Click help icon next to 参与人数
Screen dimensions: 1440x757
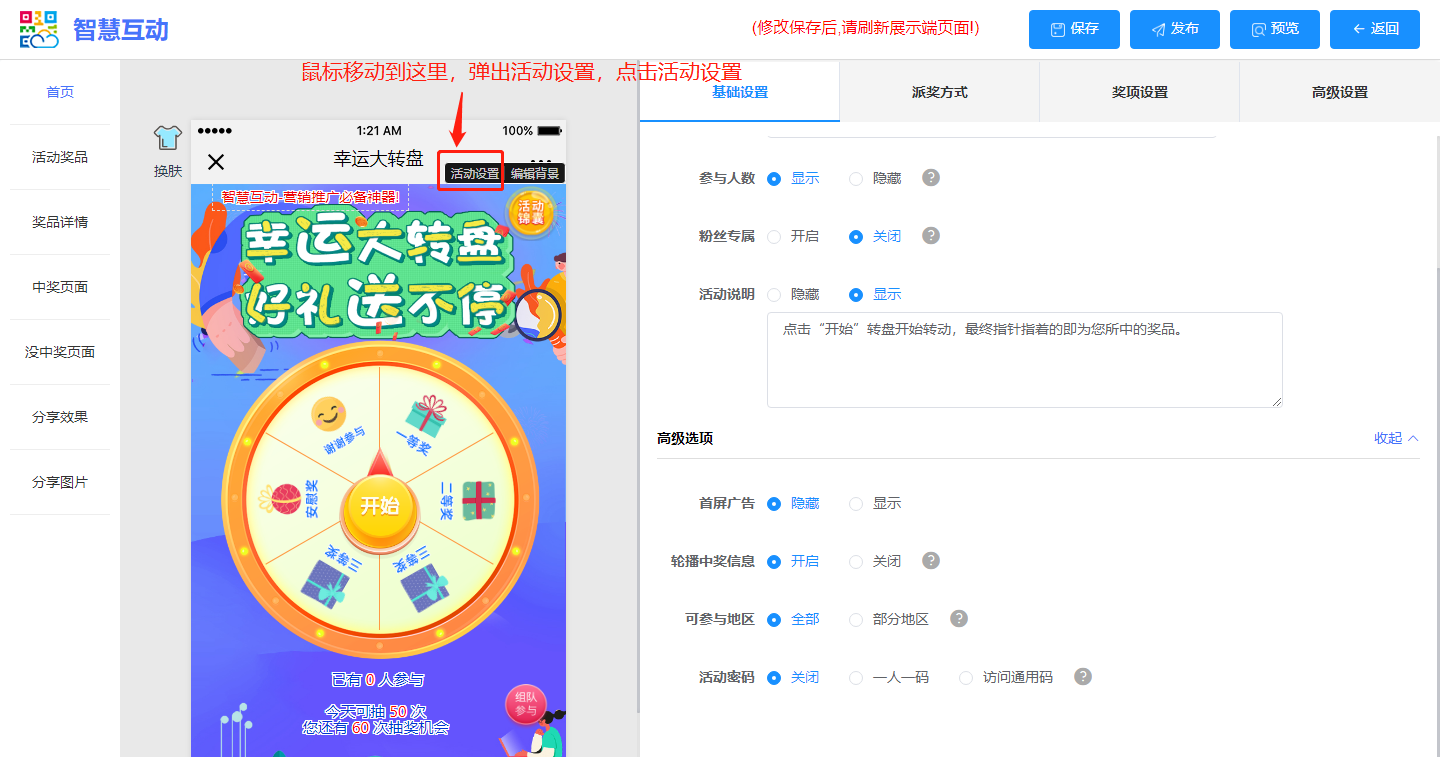point(931,178)
